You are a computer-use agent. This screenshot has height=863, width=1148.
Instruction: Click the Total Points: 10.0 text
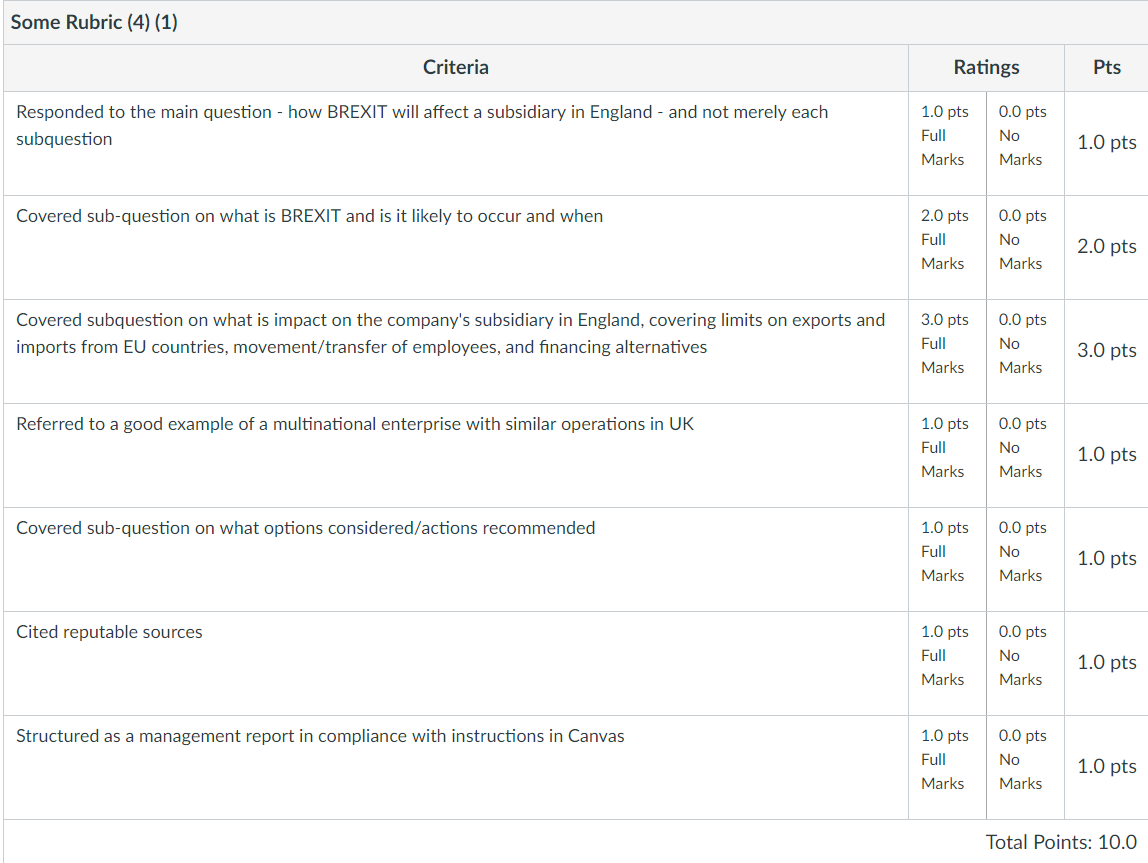[x=1061, y=842]
